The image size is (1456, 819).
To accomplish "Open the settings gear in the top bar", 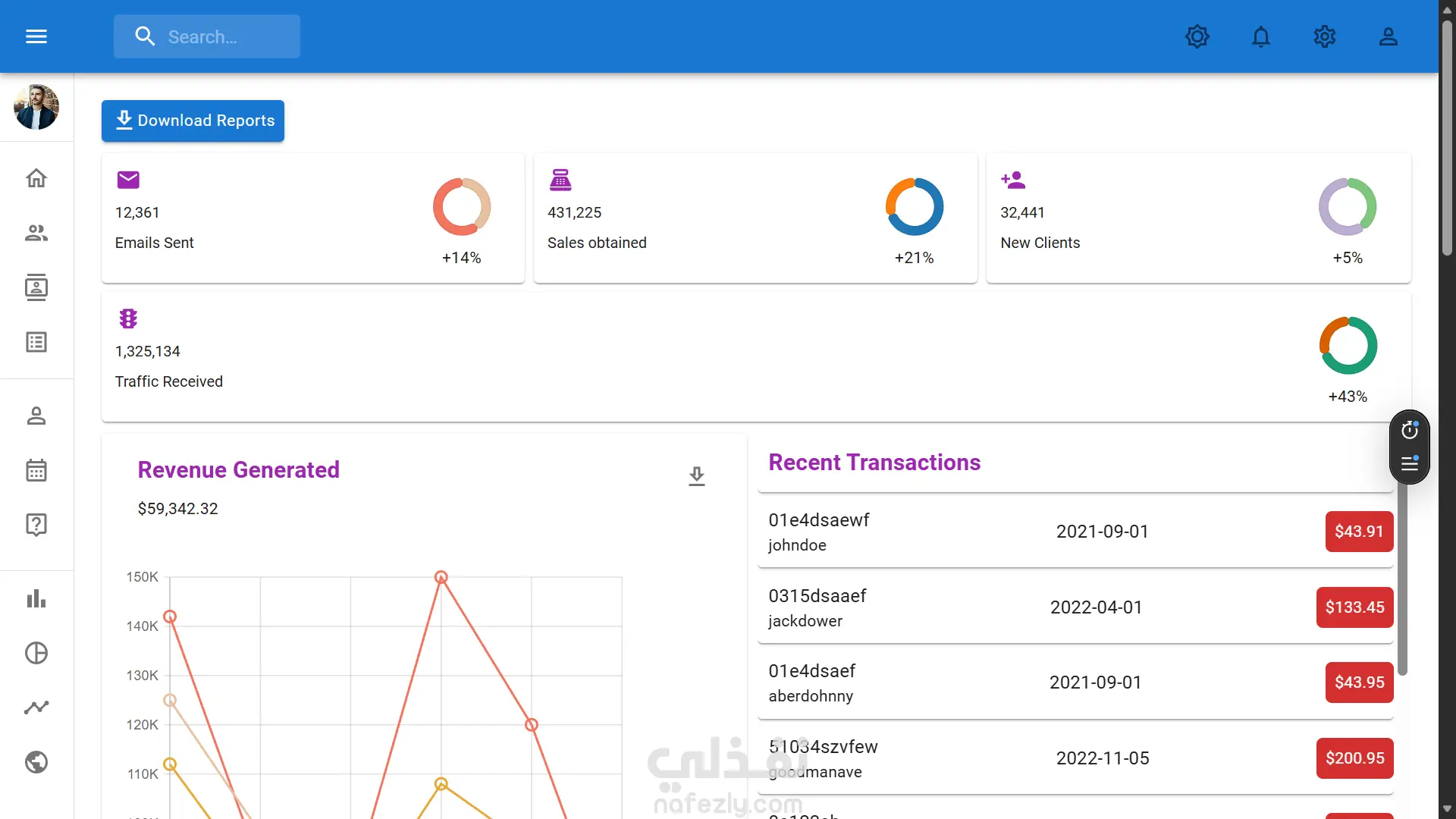I will 1325,36.
